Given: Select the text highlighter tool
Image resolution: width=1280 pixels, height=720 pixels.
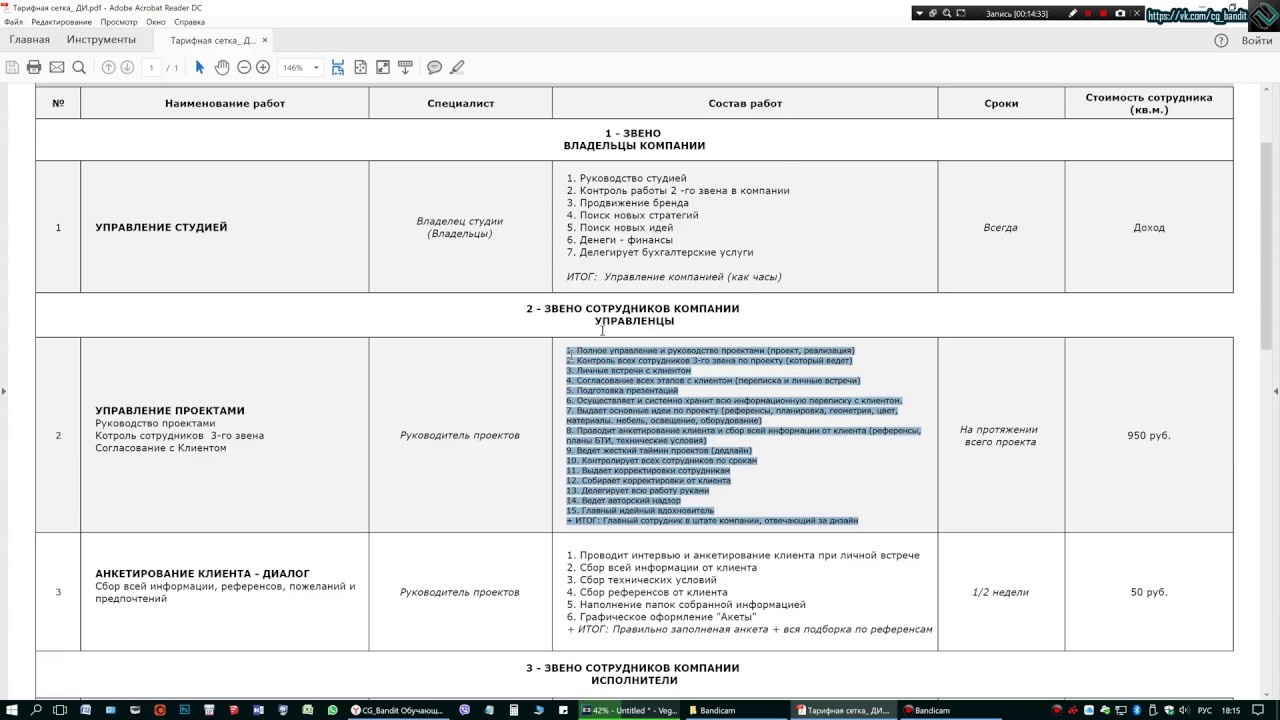Looking at the screenshot, I should click(x=457, y=67).
